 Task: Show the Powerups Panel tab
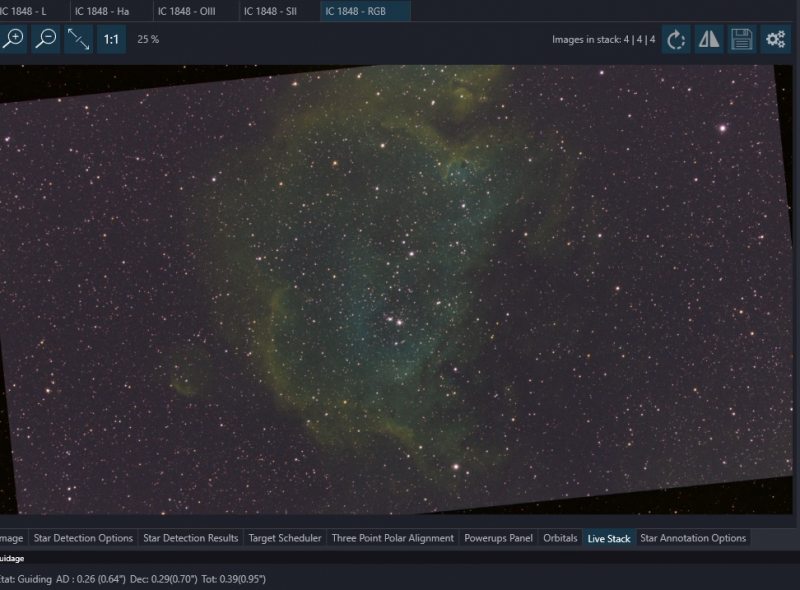click(x=498, y=538)
